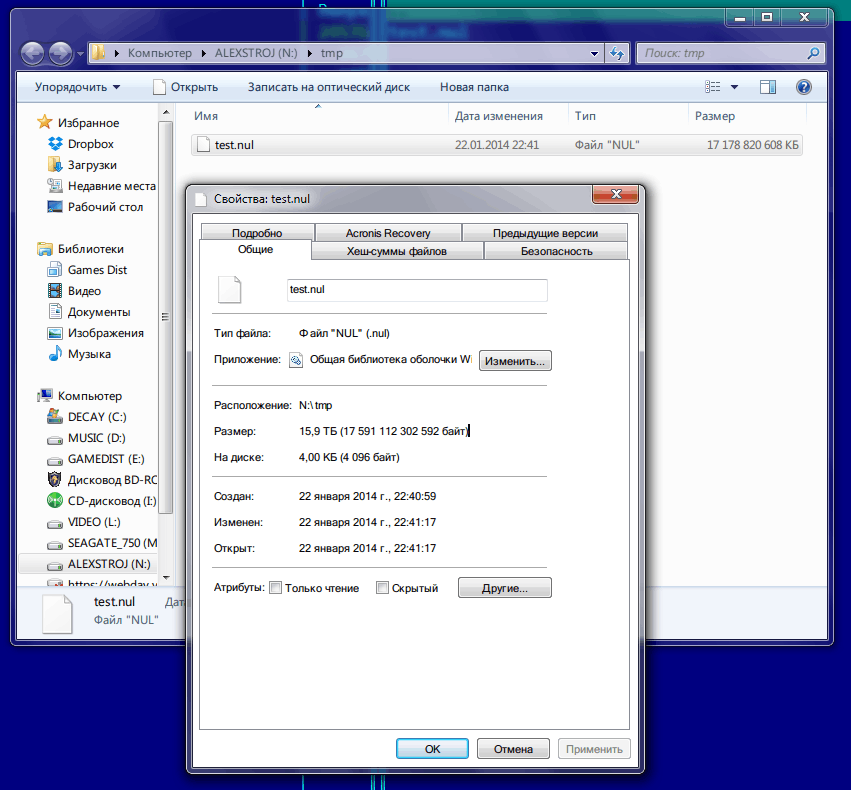This screenshot has height=790, width=851.
Task: Edit the test.nul filename field
Action: [417, 290]
